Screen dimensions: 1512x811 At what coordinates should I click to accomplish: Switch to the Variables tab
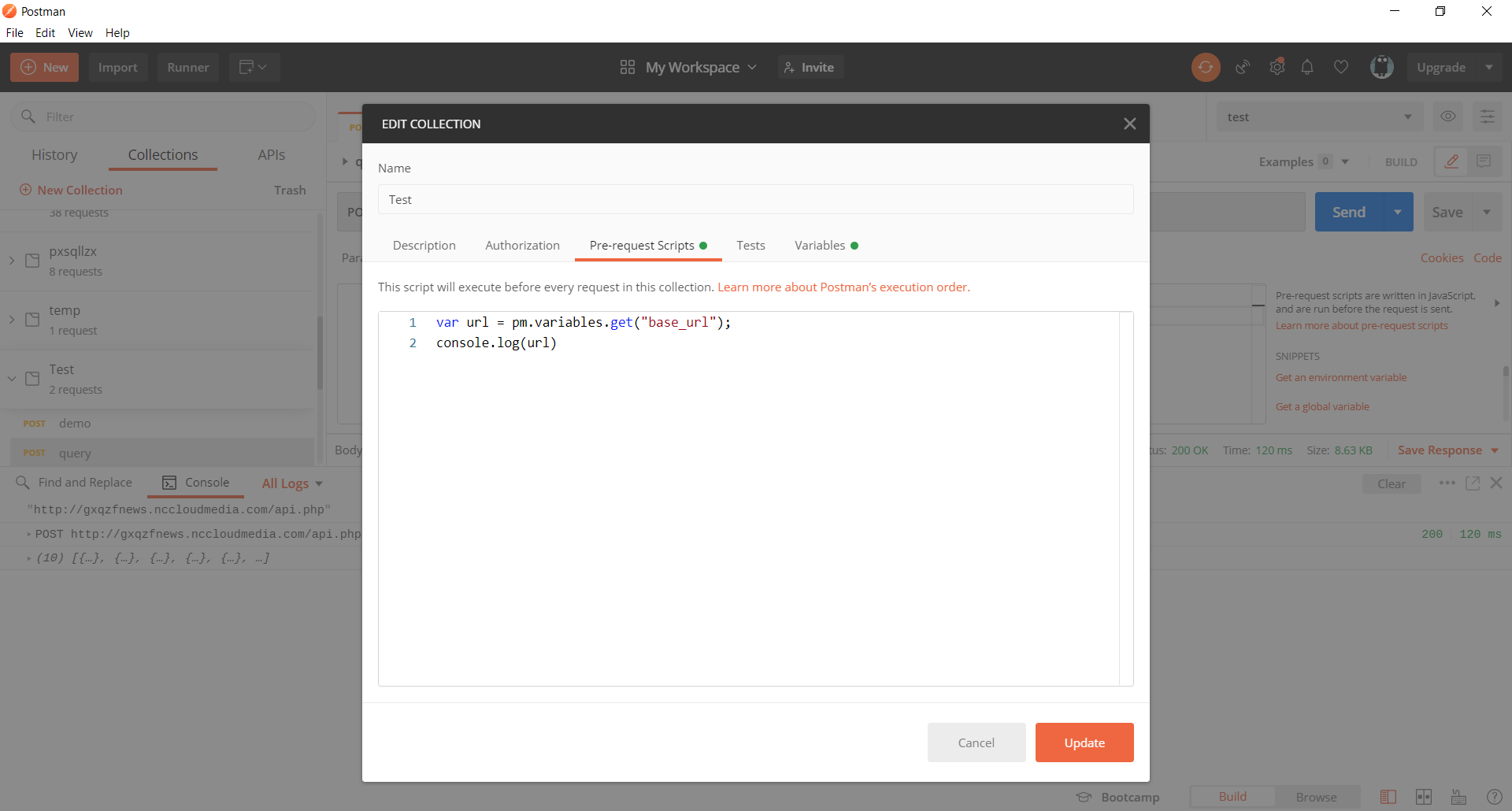[827, 246]
